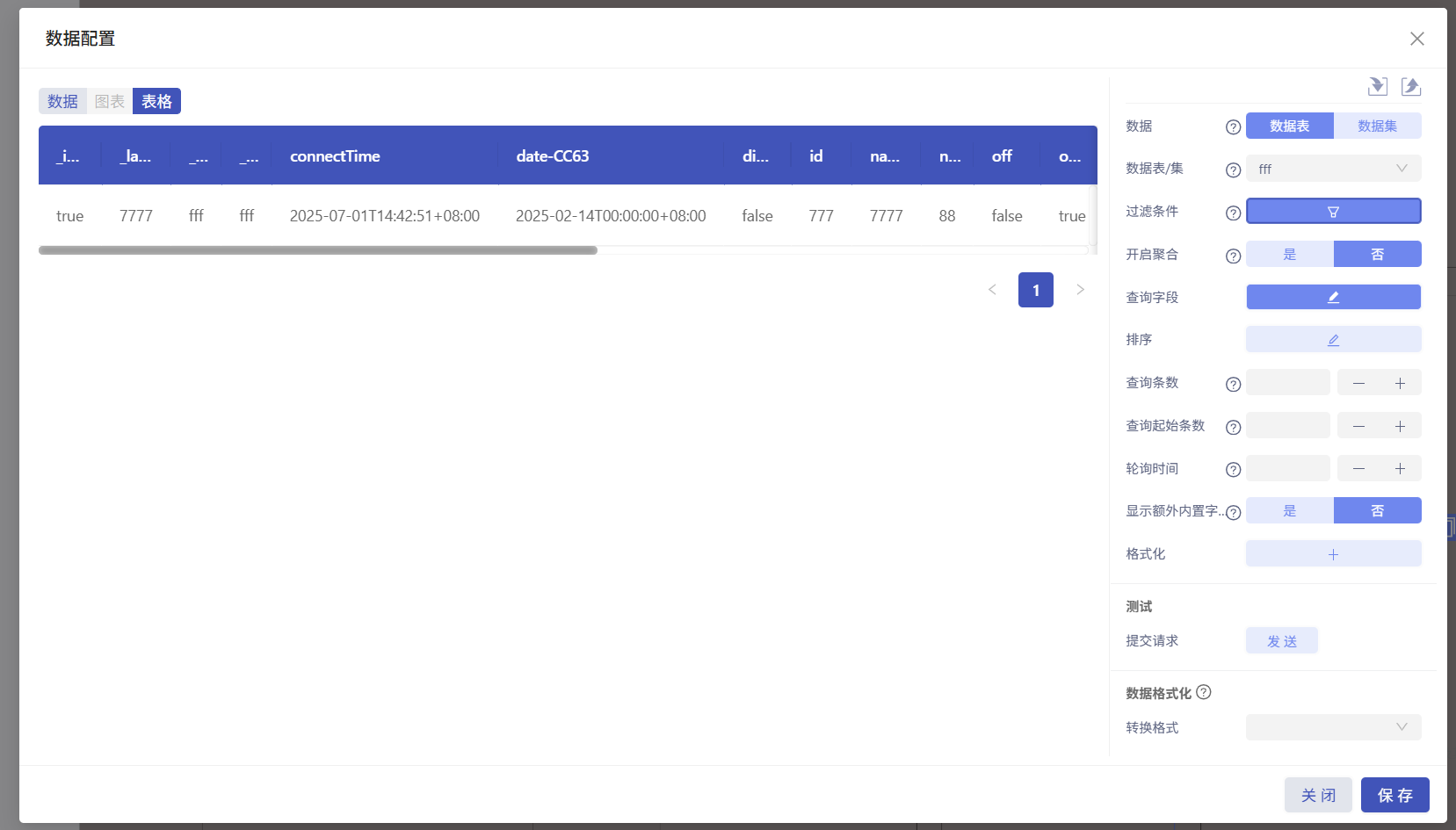This screenshot has width=1456, height=830.
Task: Open the 转换格式 dropdown
Action: pos(1333,727)
